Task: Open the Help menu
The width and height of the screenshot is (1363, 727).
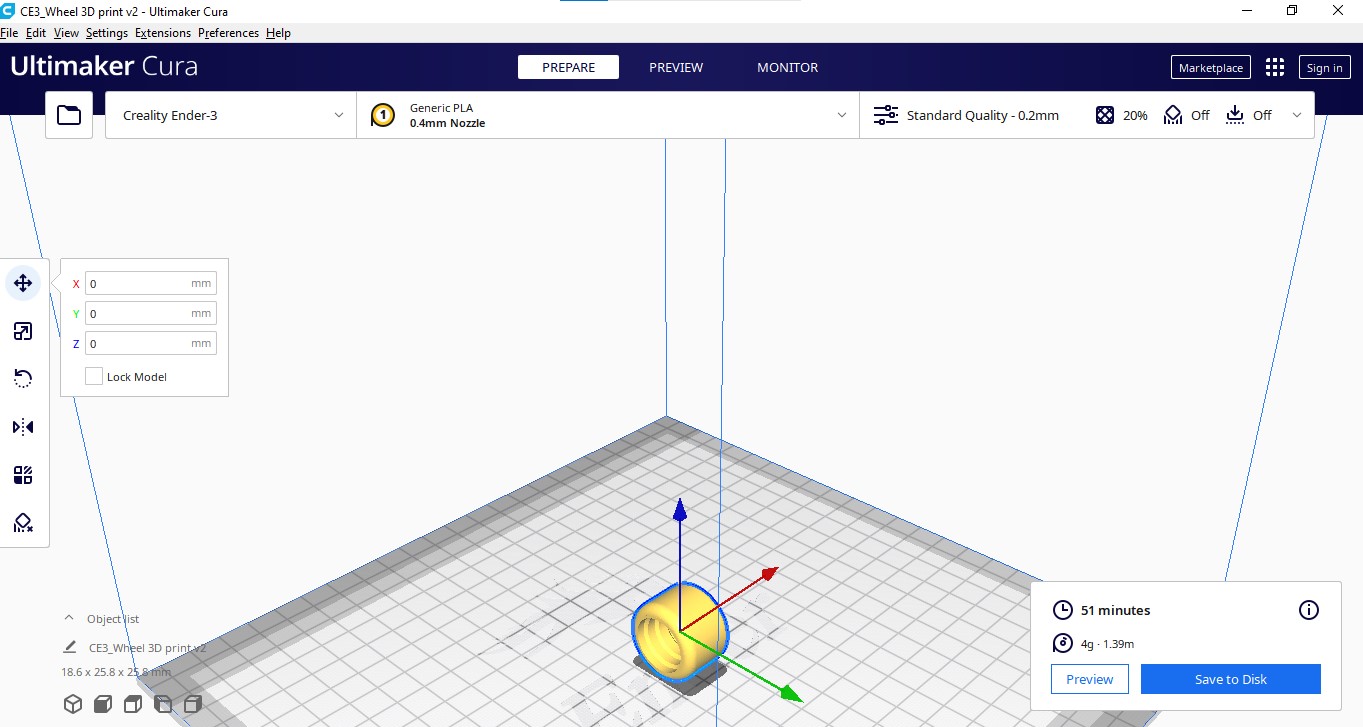Action: [278, 33]
